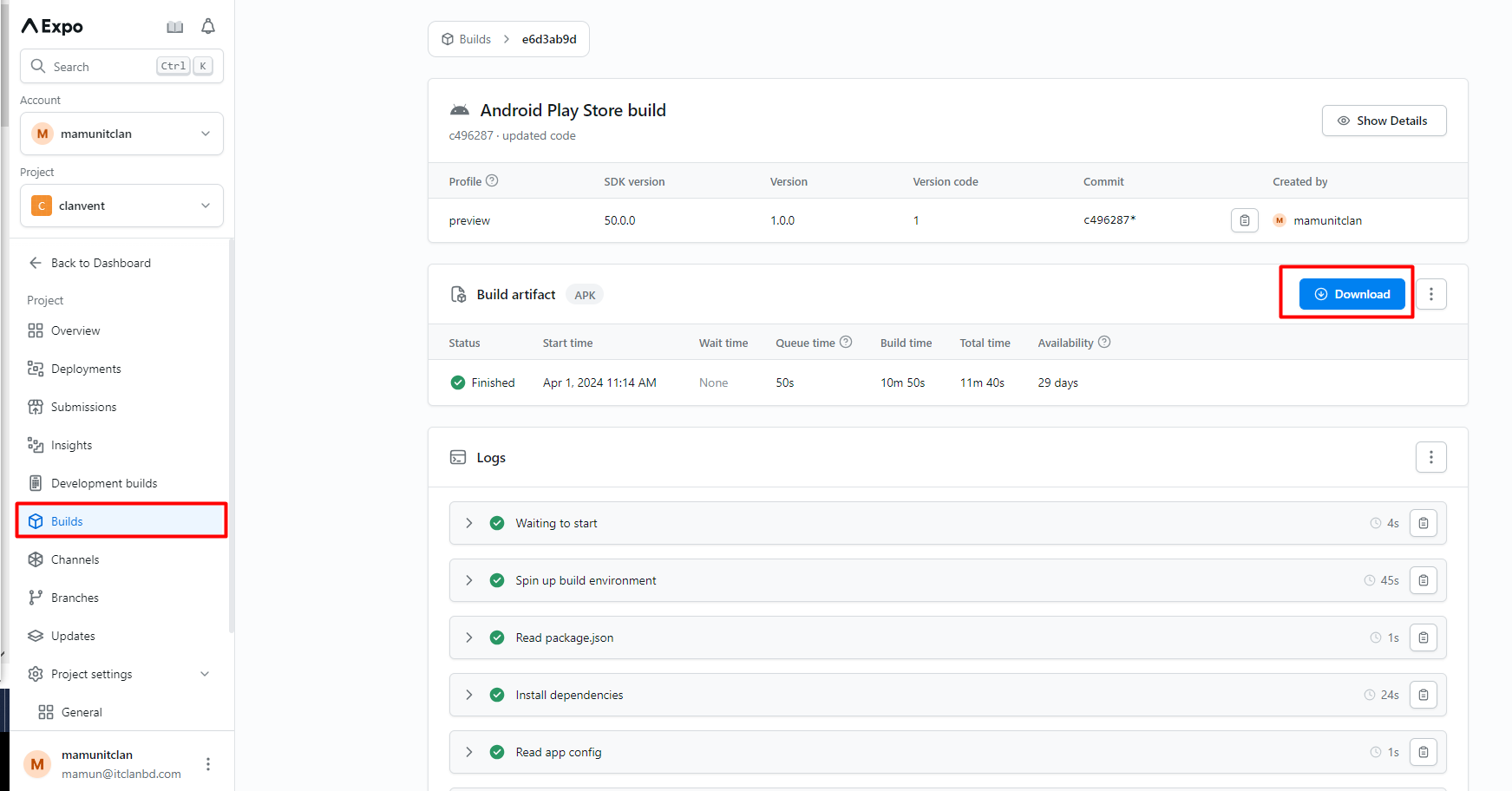Open the Logs section three-dot menu
1512x791 pixels.
(x=1430, y=457)
